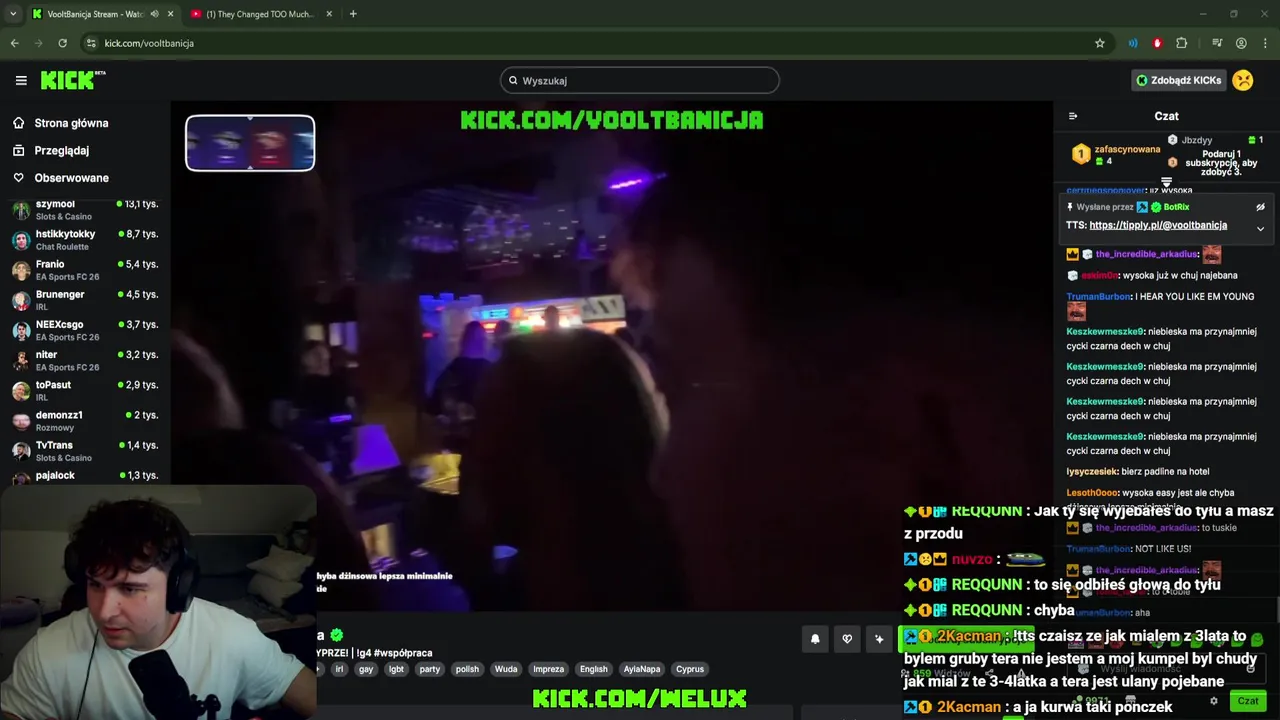The image size is (1280, 720).
Task: Click the KICK logo
Action: tap(72, 80)
